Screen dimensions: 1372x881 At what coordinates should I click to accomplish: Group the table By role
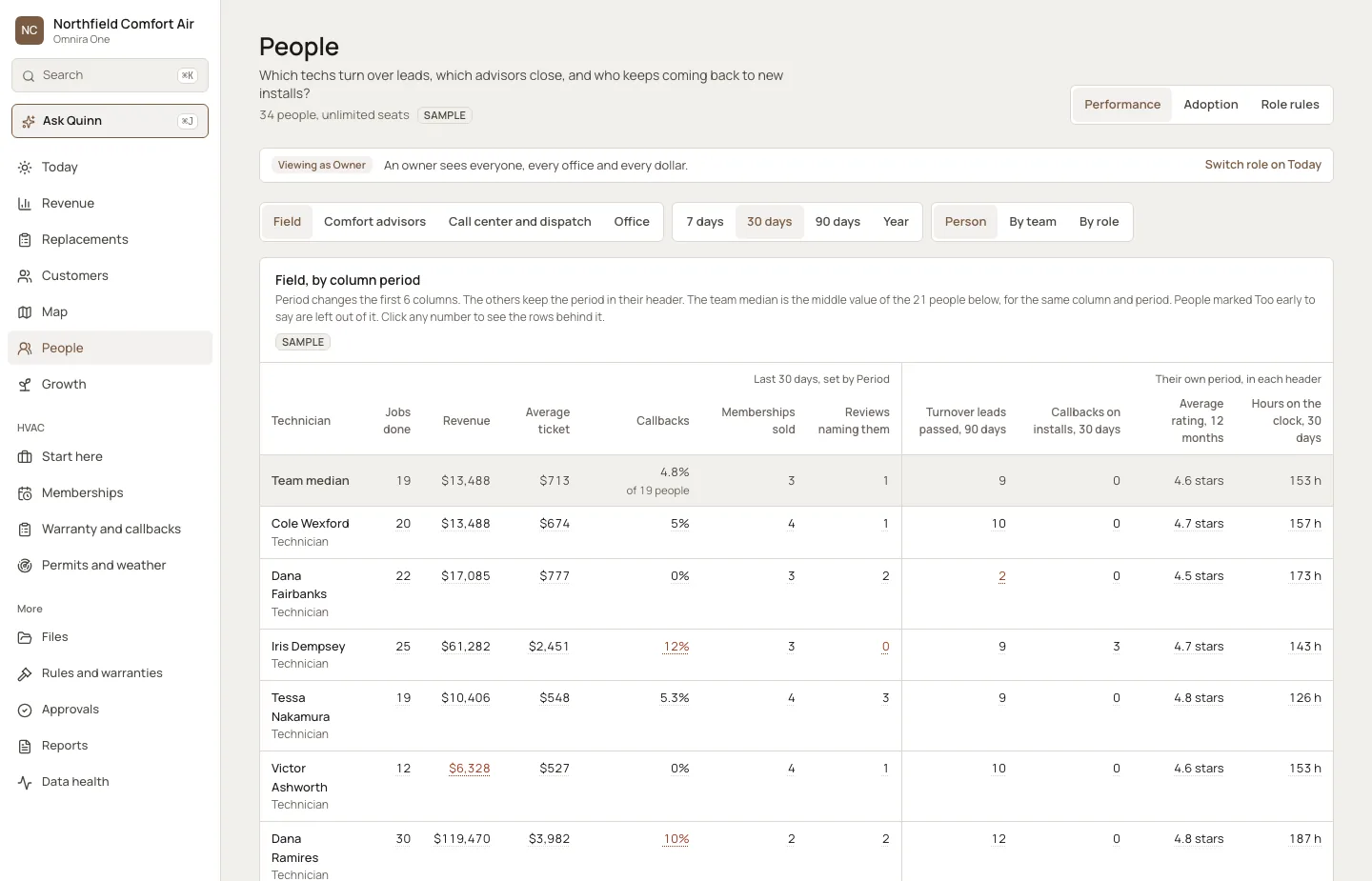click(1099, 222)
